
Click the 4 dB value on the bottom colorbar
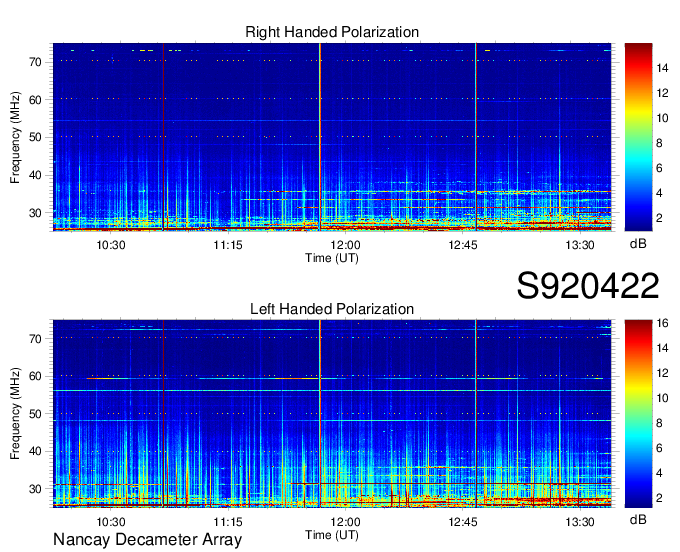pos(659,473)
